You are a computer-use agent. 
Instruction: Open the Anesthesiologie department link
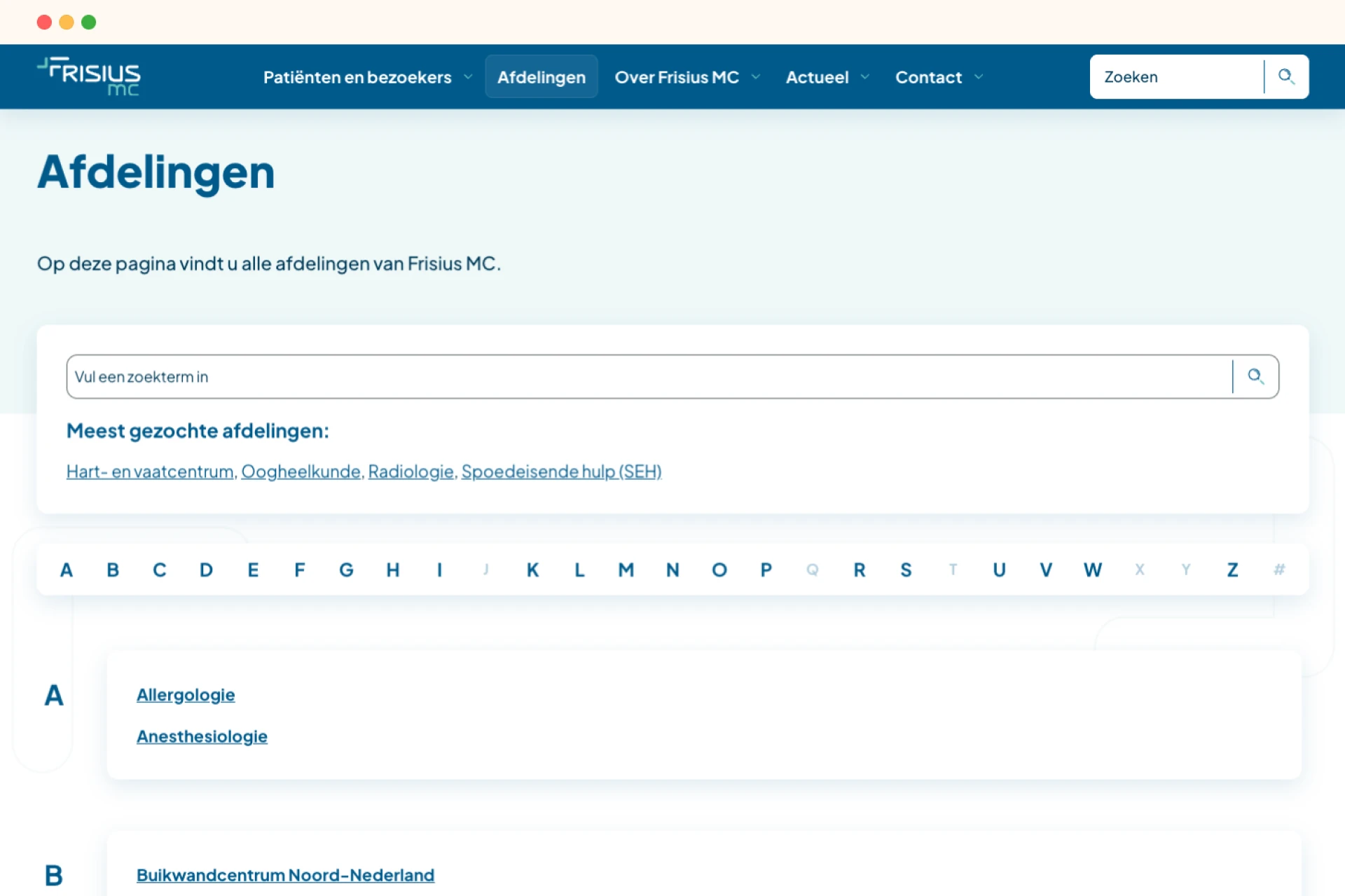click(x=202, y=736)
